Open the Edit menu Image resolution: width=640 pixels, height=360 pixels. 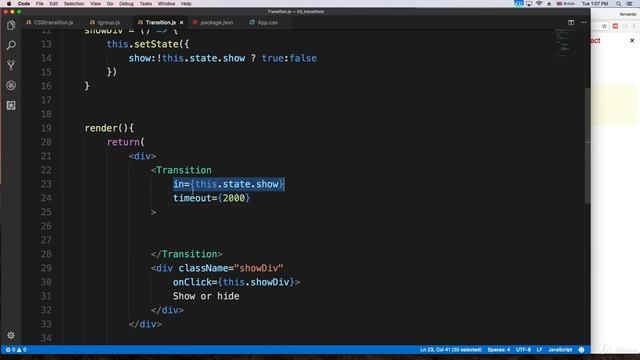point(53,3)
